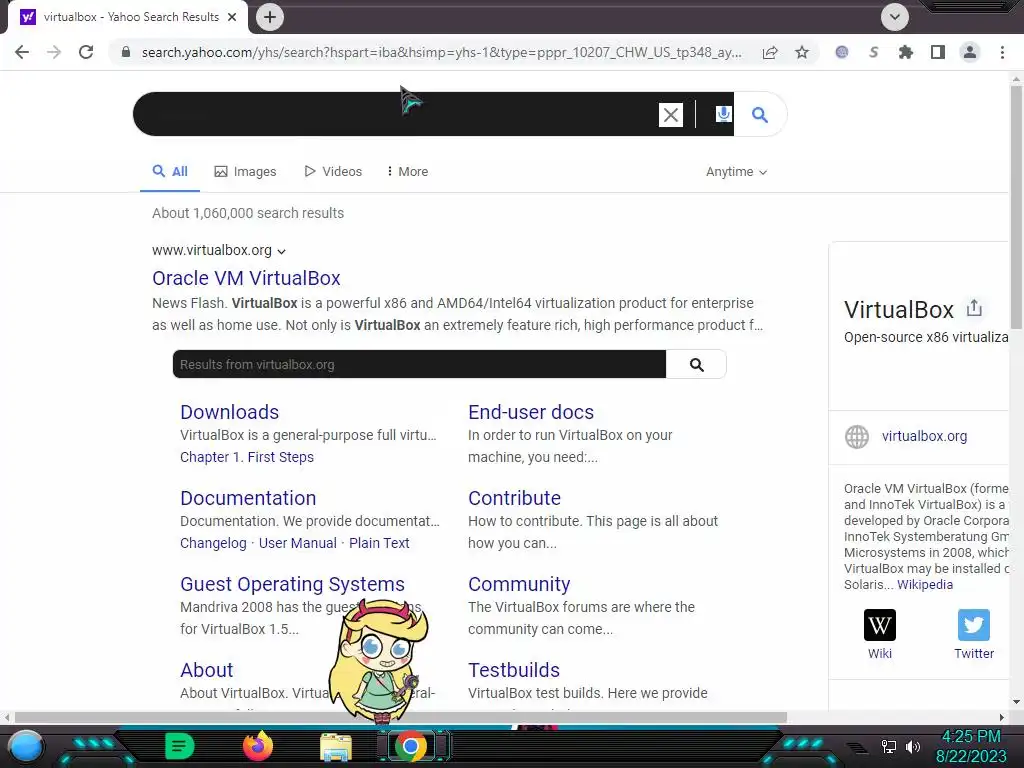Switch to Images results tab
1024x768 pixels.
(246, 172)
